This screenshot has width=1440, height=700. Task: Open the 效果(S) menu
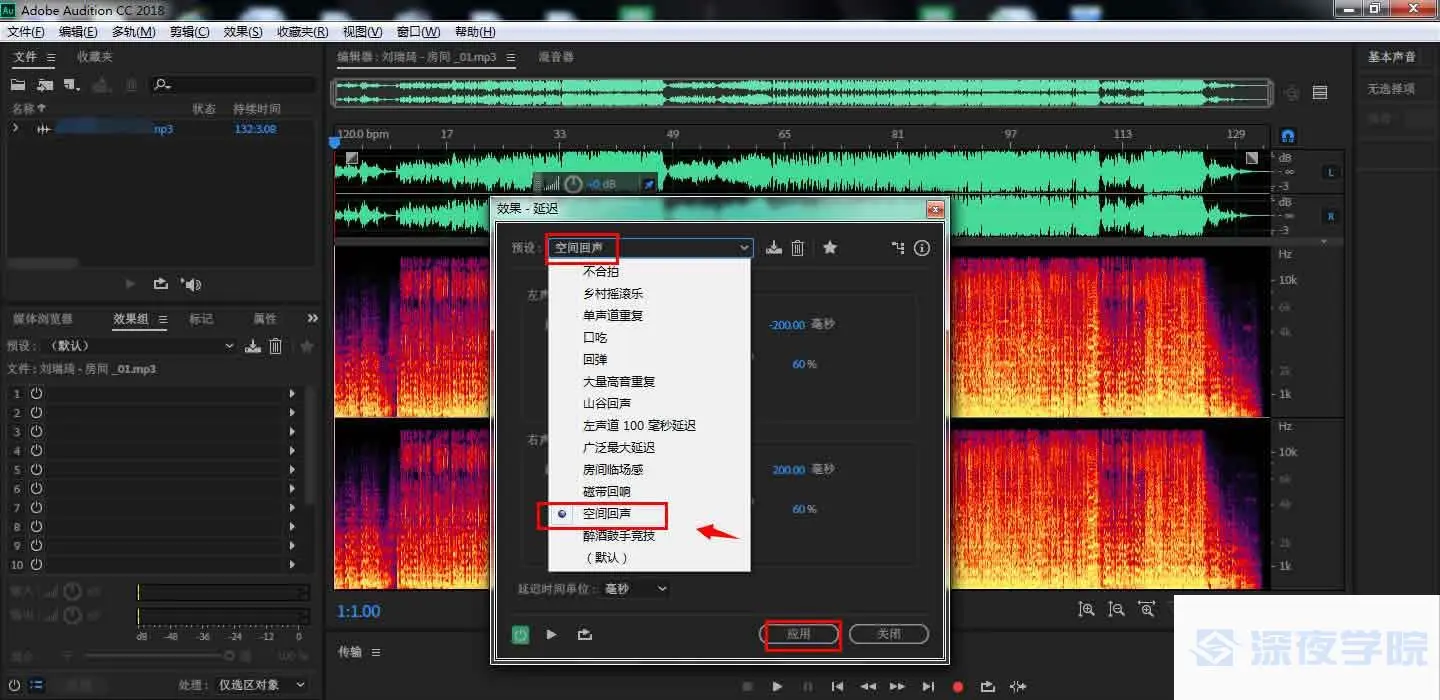(x=240, y=31)
